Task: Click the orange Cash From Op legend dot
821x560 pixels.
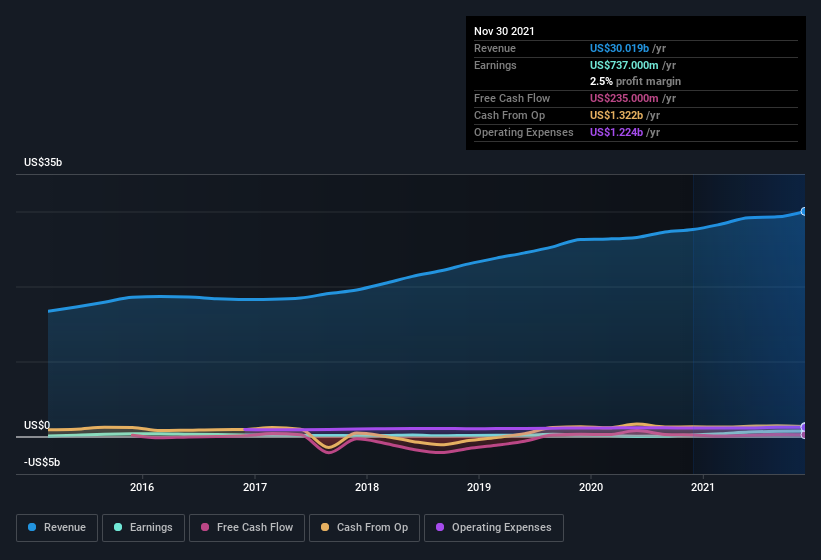Action: tap(325, 527)
